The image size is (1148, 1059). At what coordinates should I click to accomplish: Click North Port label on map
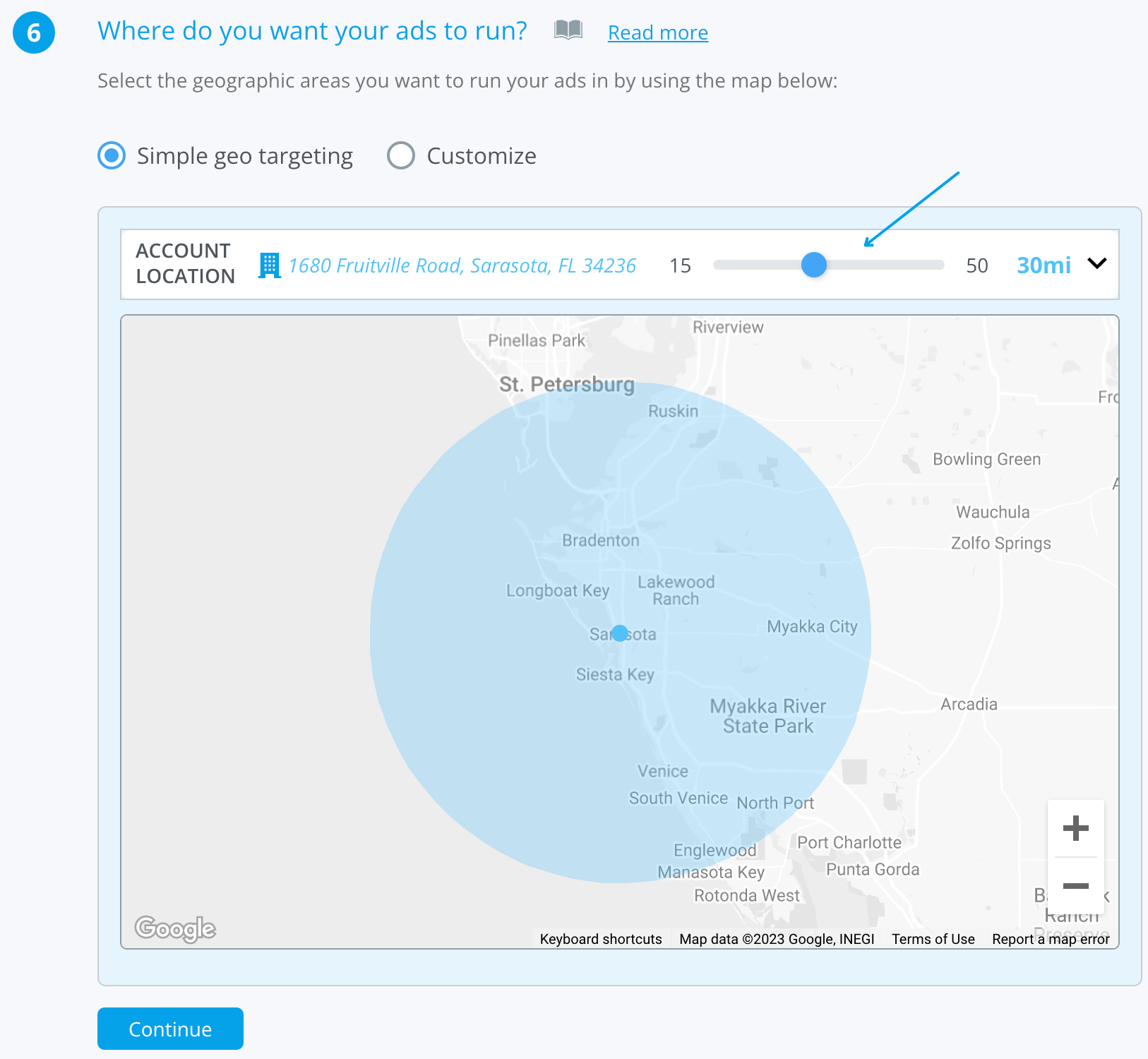click(x=775, y=803)
